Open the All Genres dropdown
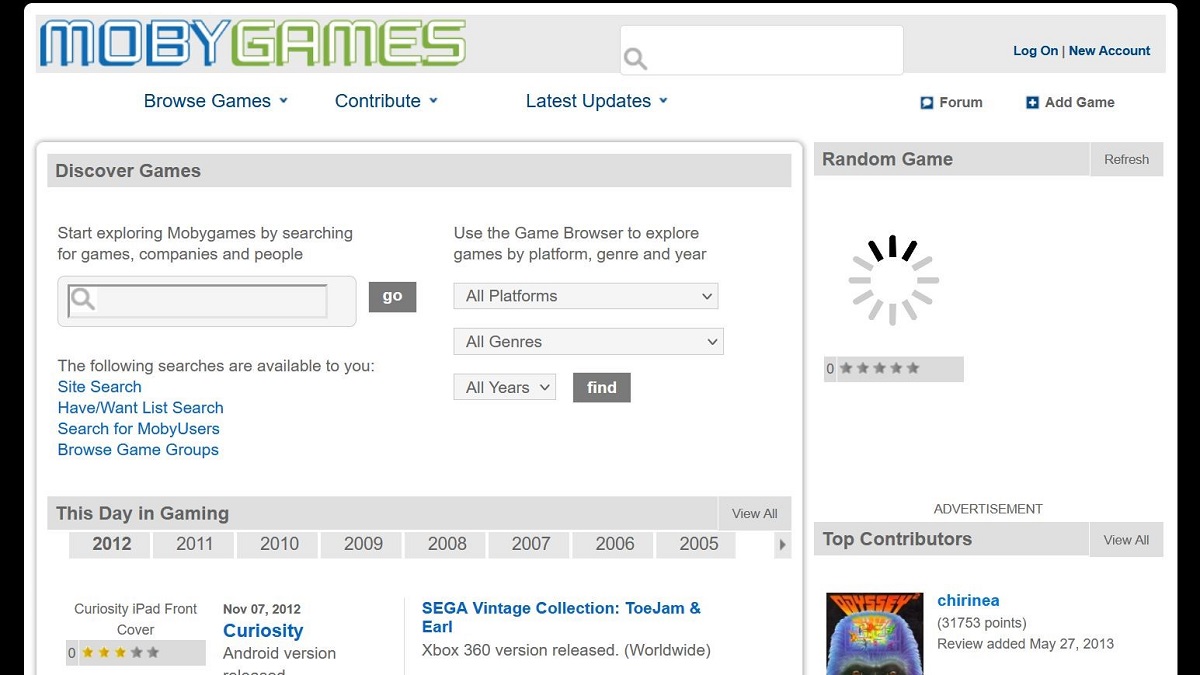The image size is (1200, 675). [x=588, y=341]
